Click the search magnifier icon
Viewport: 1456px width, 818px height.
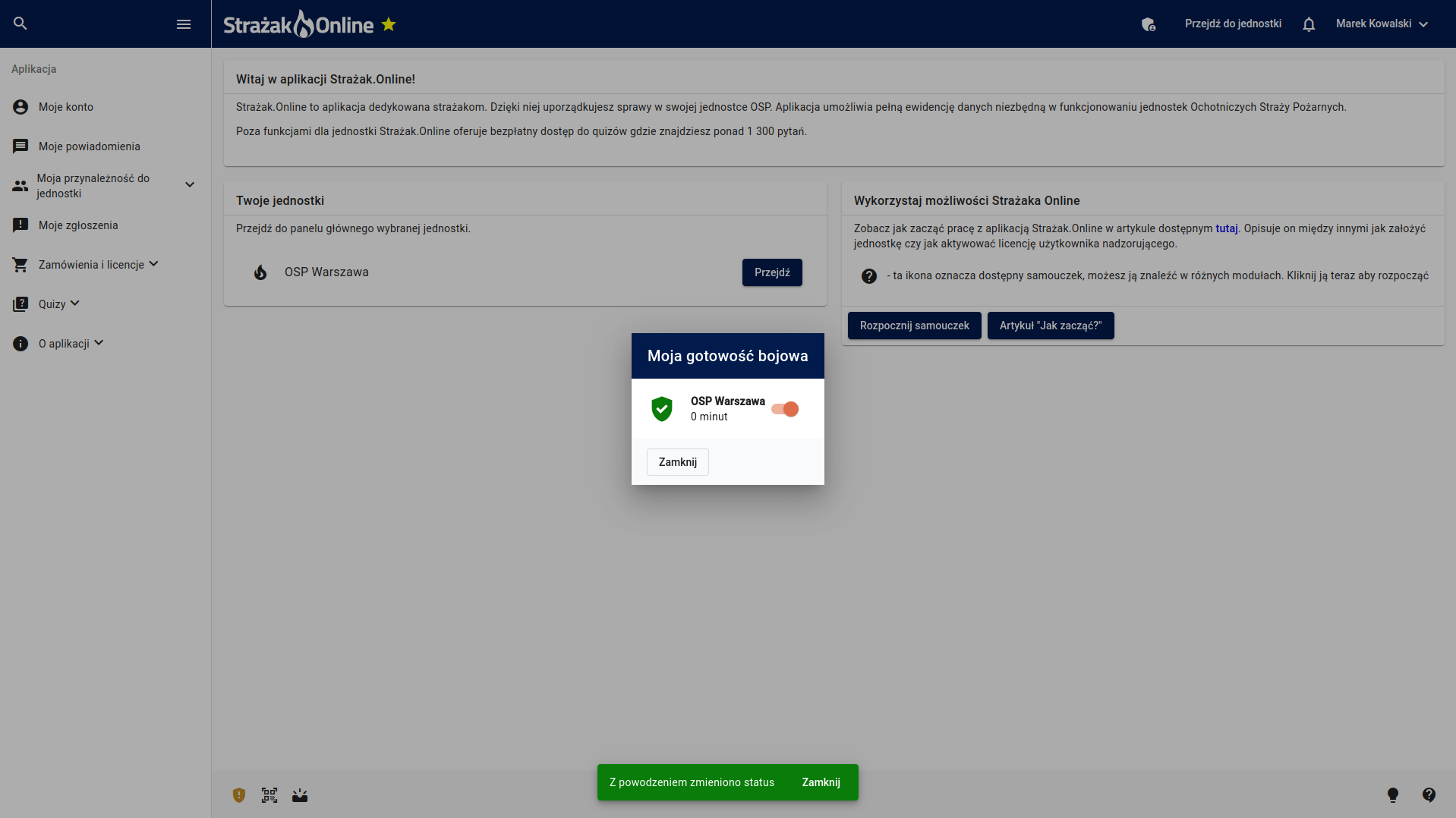click(20, 24)
